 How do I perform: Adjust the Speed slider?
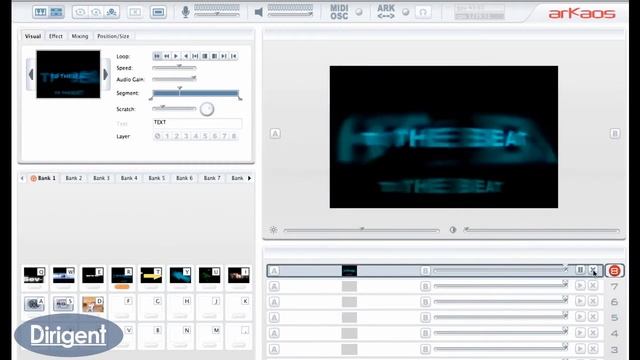click(174, 67)
